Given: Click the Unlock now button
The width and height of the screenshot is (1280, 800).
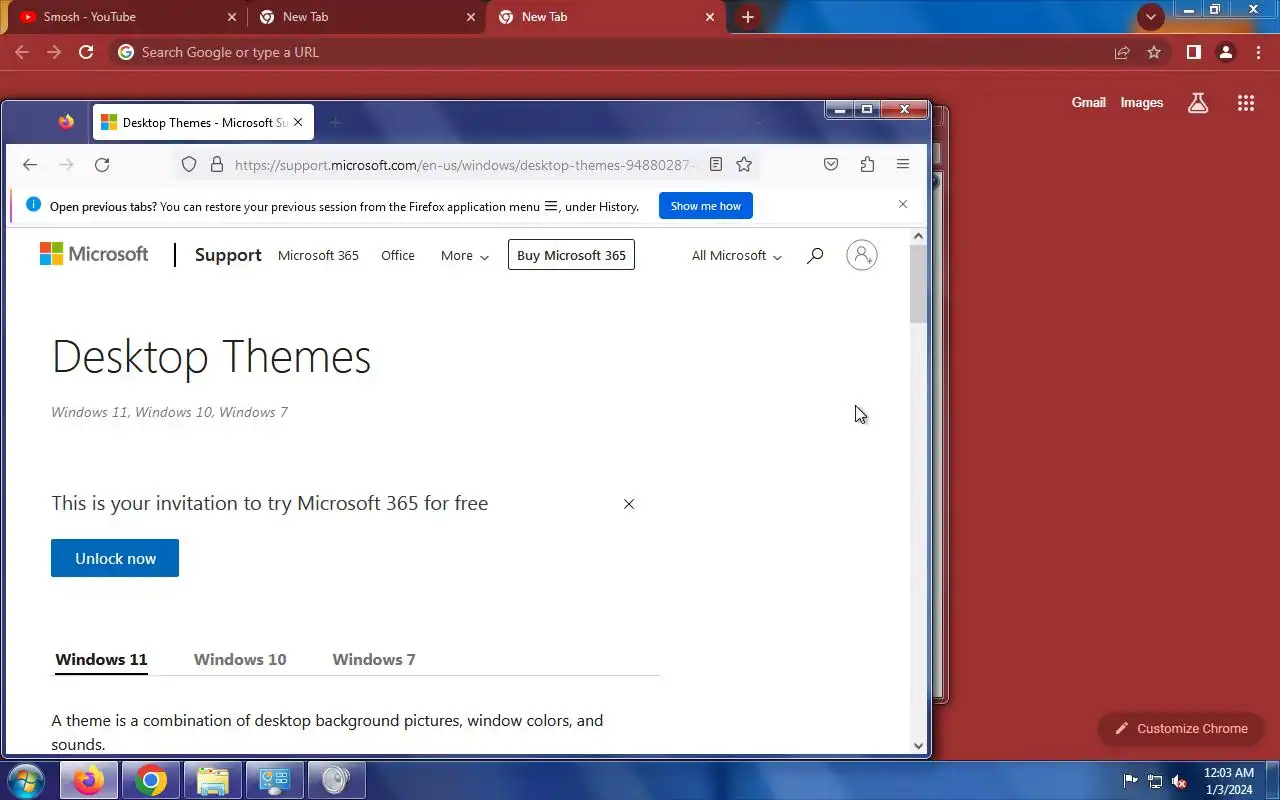Looking at the screenshot, I should [115, 558].
